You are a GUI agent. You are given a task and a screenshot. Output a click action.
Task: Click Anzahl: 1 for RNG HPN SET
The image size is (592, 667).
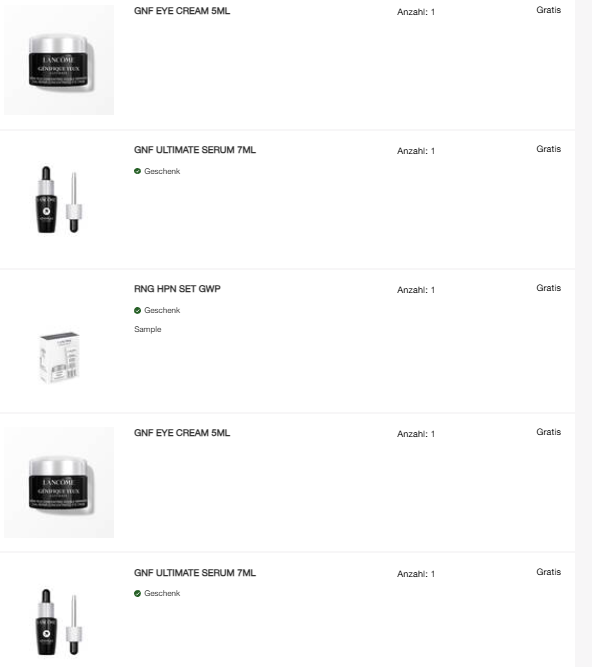tap(416, 290)
